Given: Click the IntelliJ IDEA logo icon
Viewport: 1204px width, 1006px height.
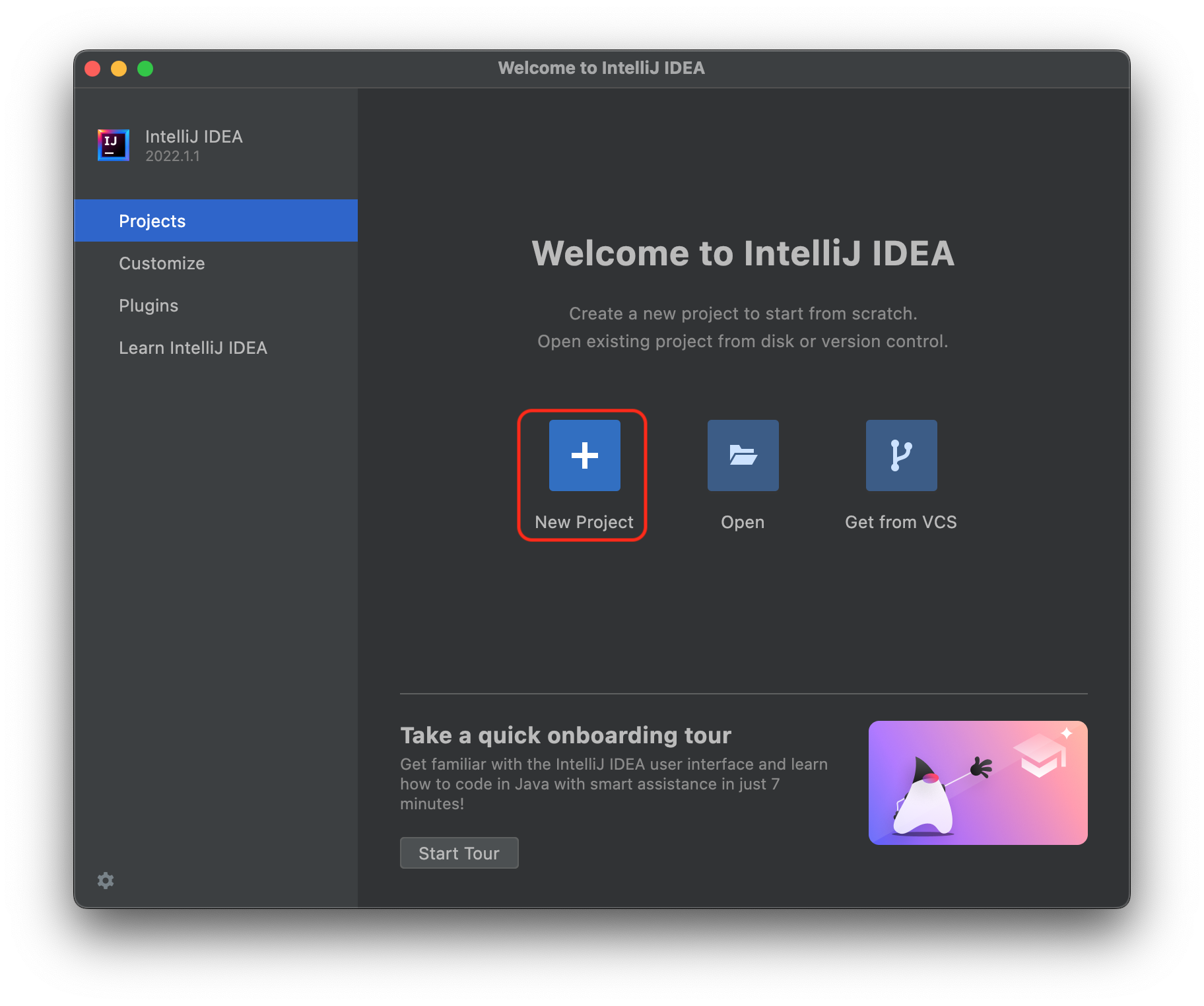Looking at the screenshot, I should point(113,145).
